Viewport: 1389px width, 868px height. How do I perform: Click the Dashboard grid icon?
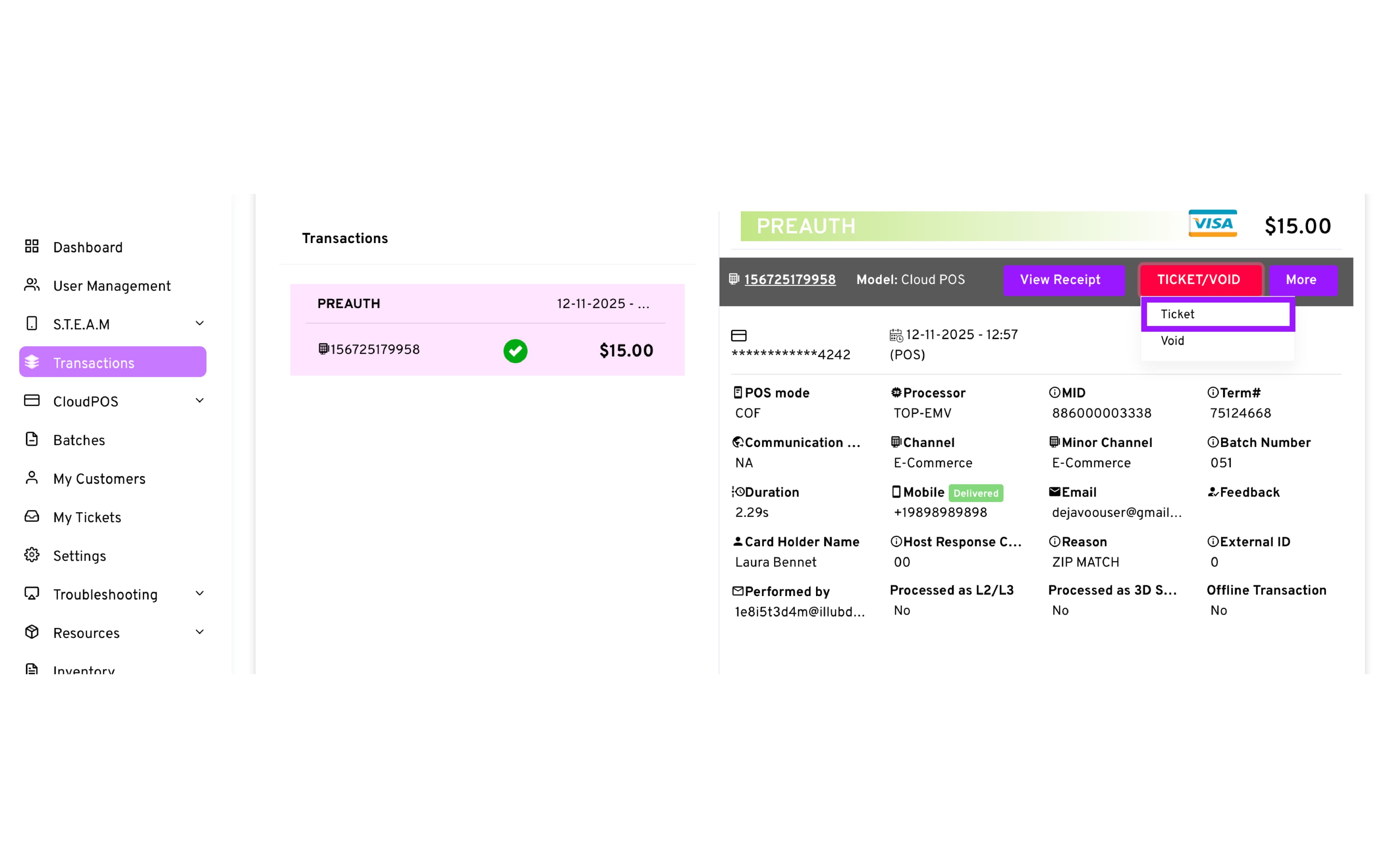pos(32,247)
